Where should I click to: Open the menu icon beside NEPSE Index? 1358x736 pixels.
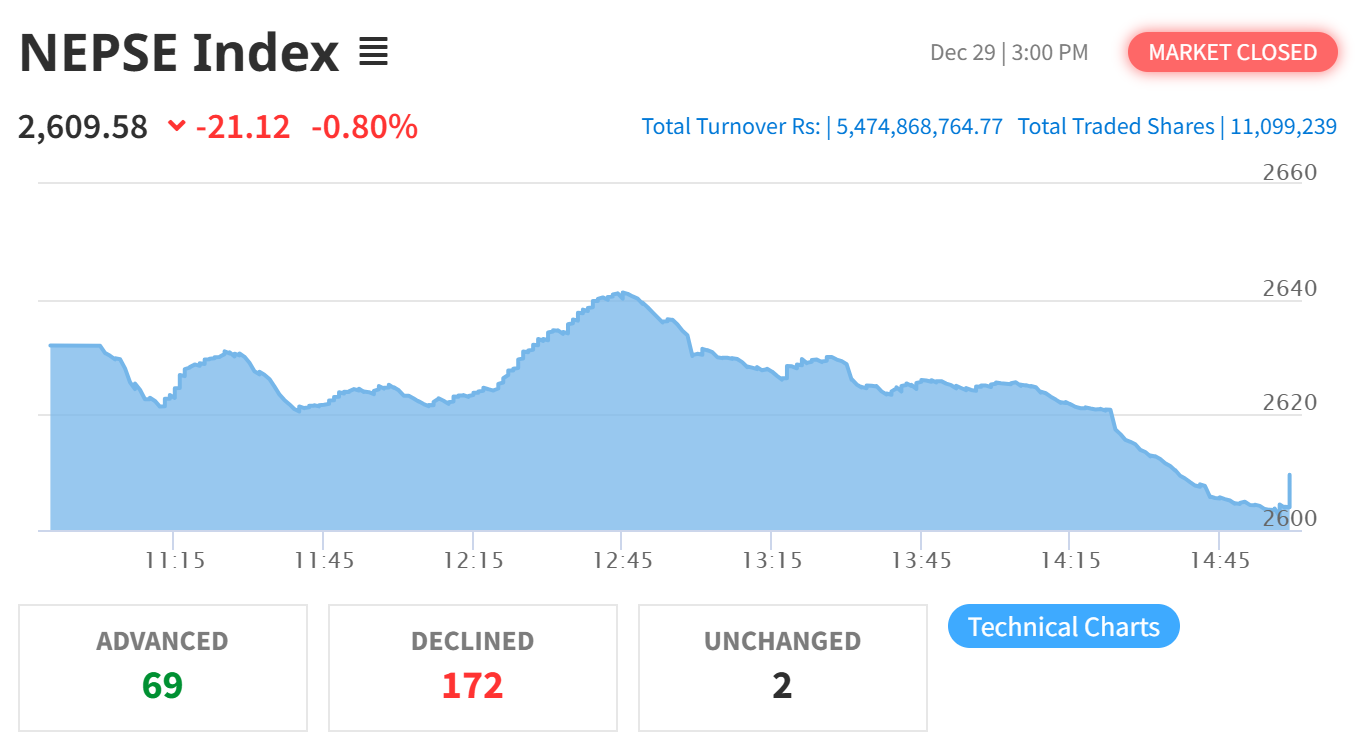pos(373,52)
